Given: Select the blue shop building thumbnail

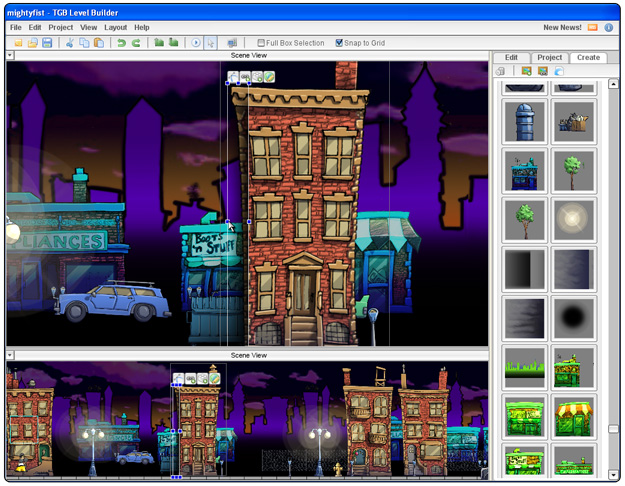Looking at the screenshot, I should point(524,171).
